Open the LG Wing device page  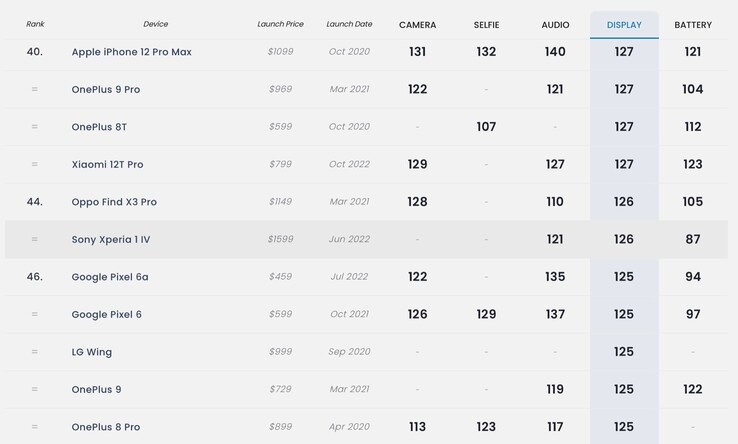tap(92, 352)
